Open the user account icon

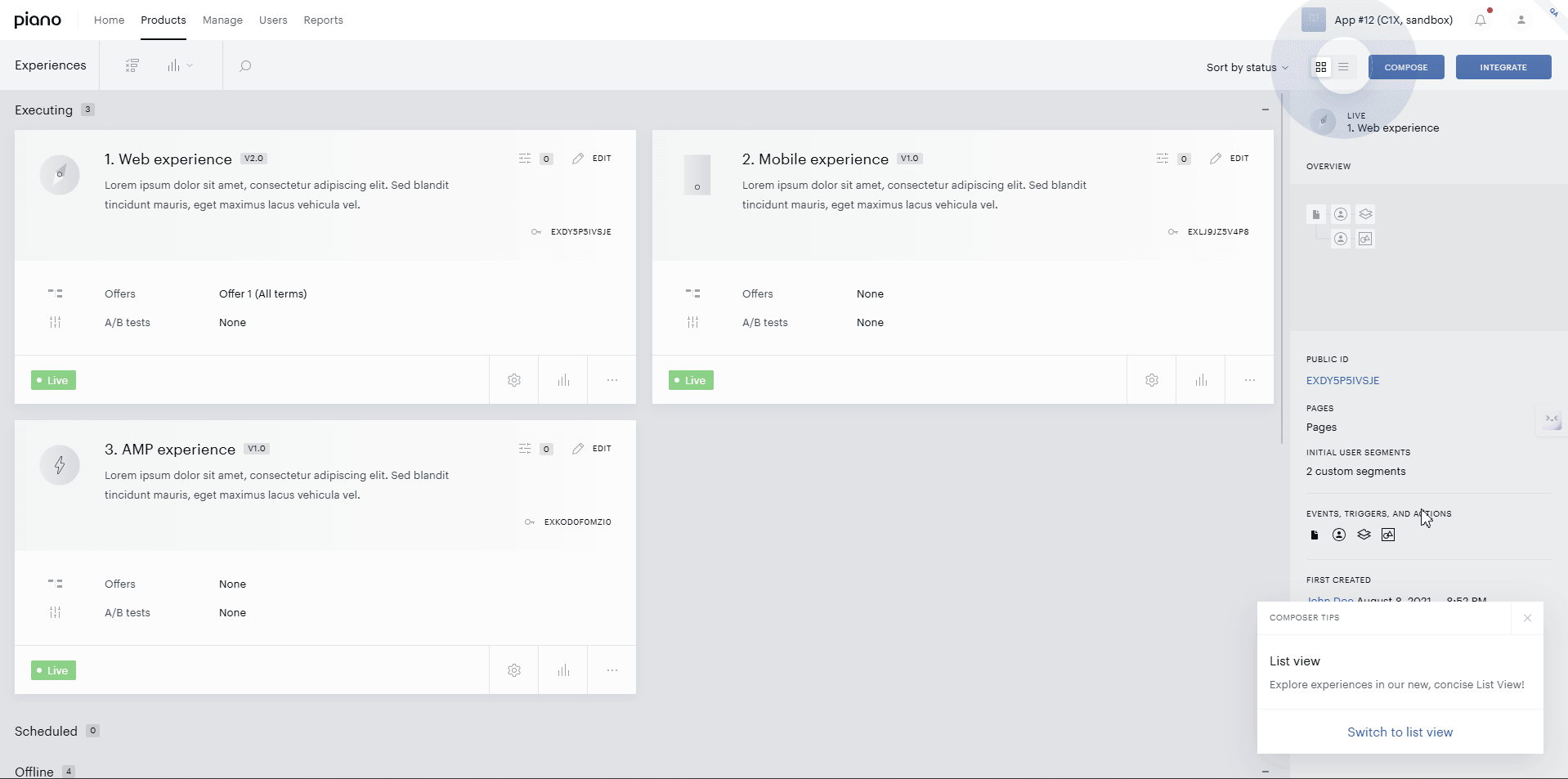pyautogui.click(x=1521, y=20)
